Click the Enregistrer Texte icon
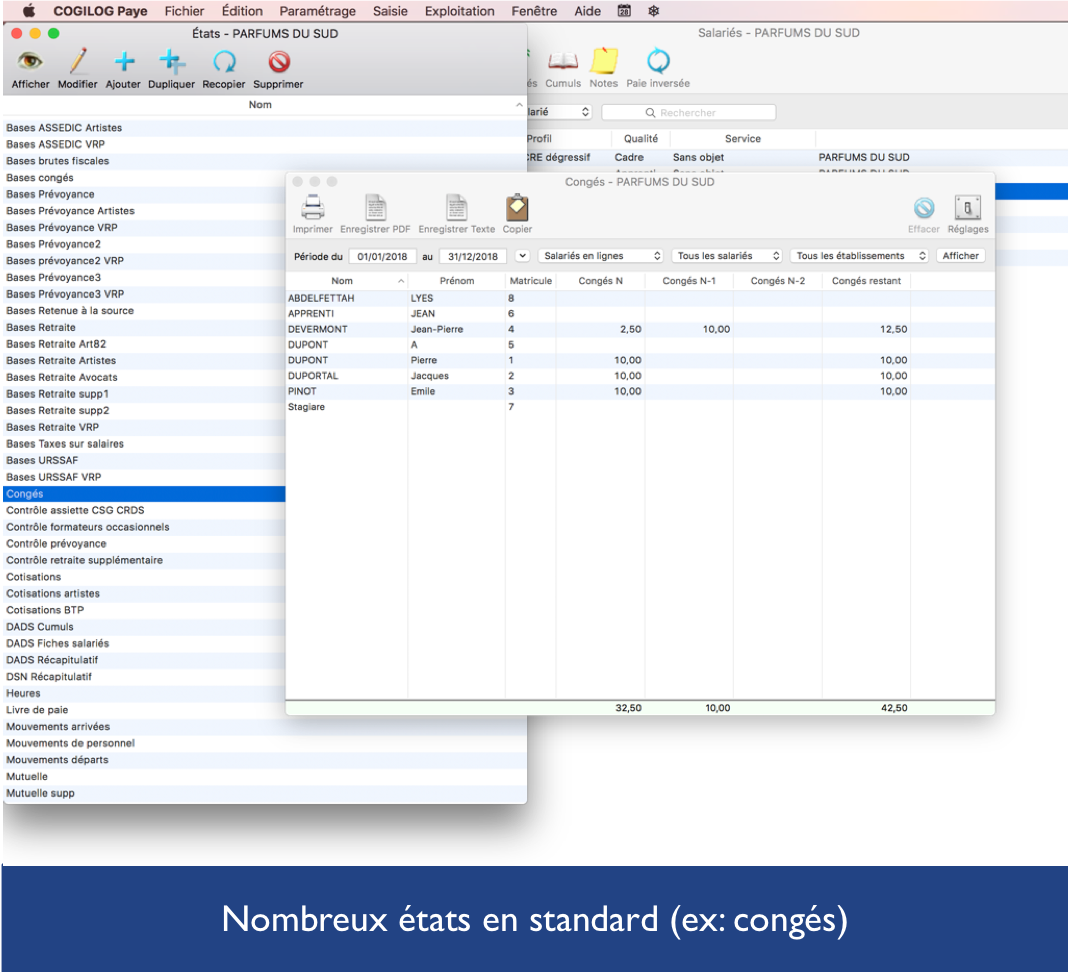This screenshot has width=1068, height=972. click(456, 207)
